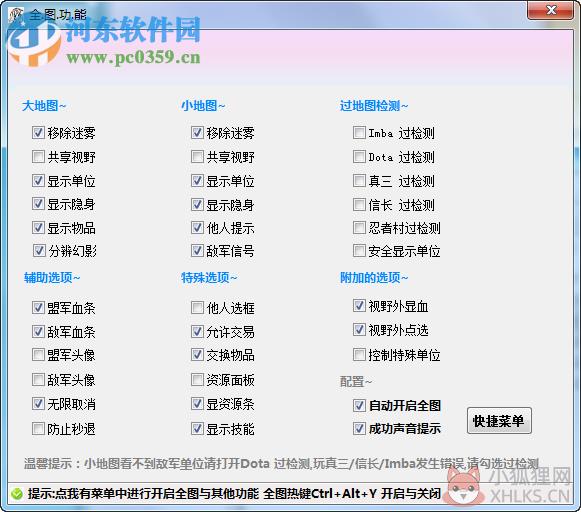
Task: Enable Imba 过检测 checkbox
Action: coord(359,133)
